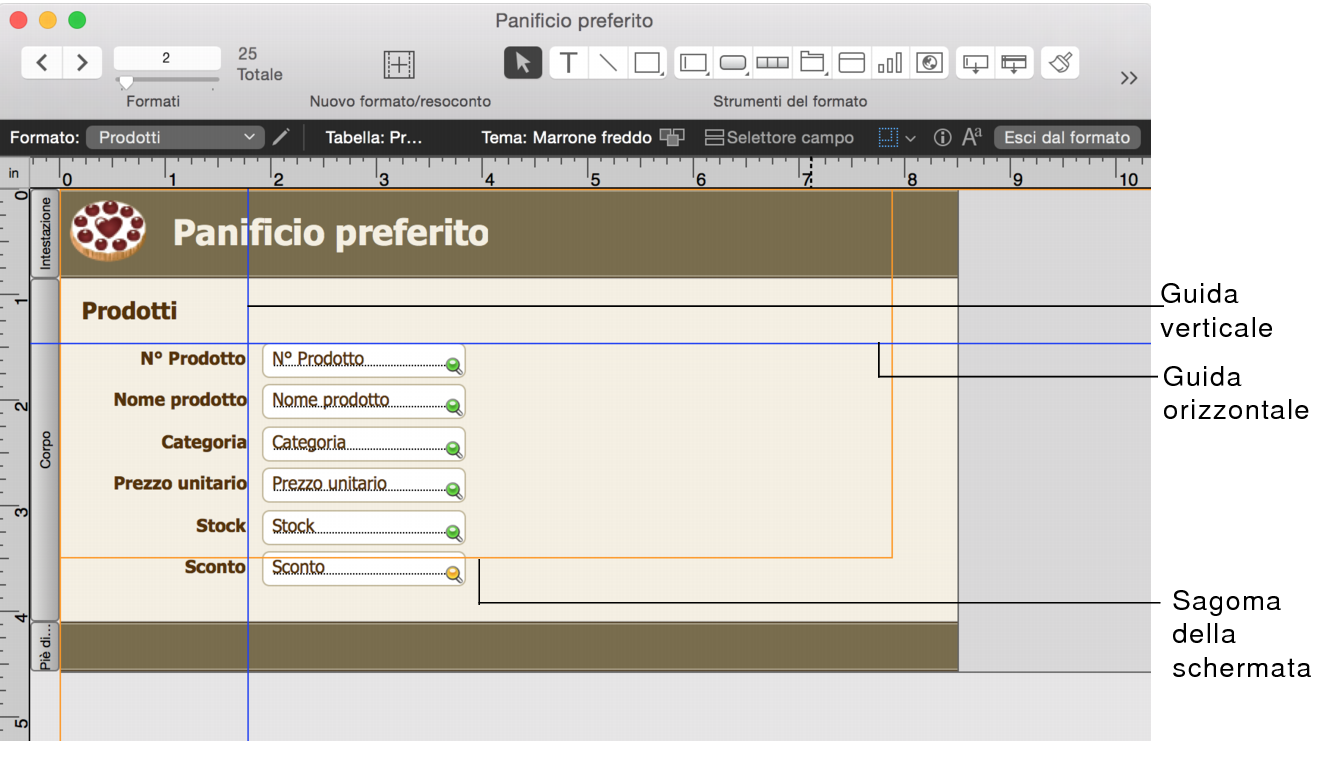Click the Corpo part tab
Viewport: 1340px width, 763px height.
(45, 450)
